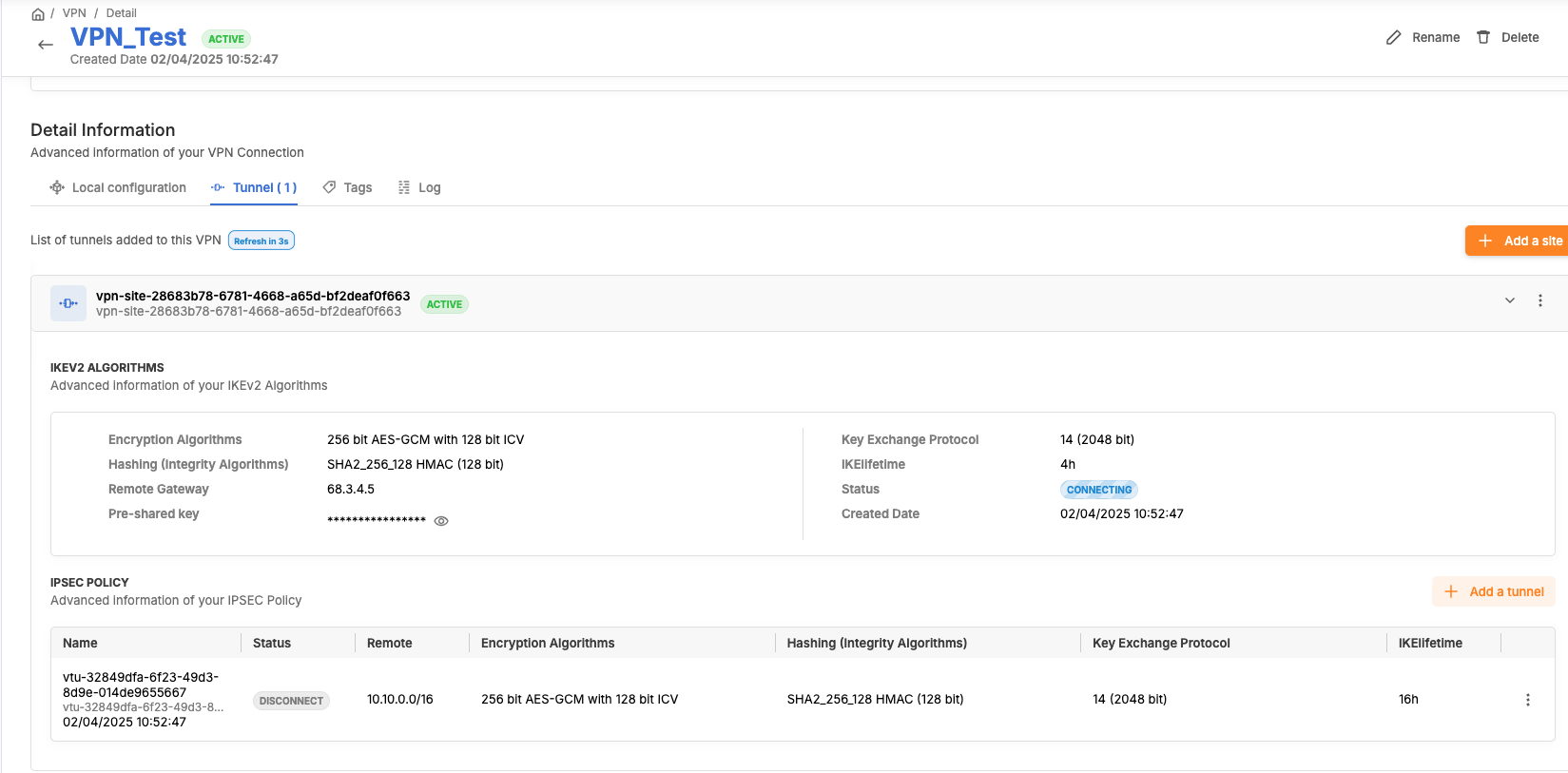Viewport: 1568px width, 773px height.
Task: Open the Log tab
Action: tap(419, 188)
